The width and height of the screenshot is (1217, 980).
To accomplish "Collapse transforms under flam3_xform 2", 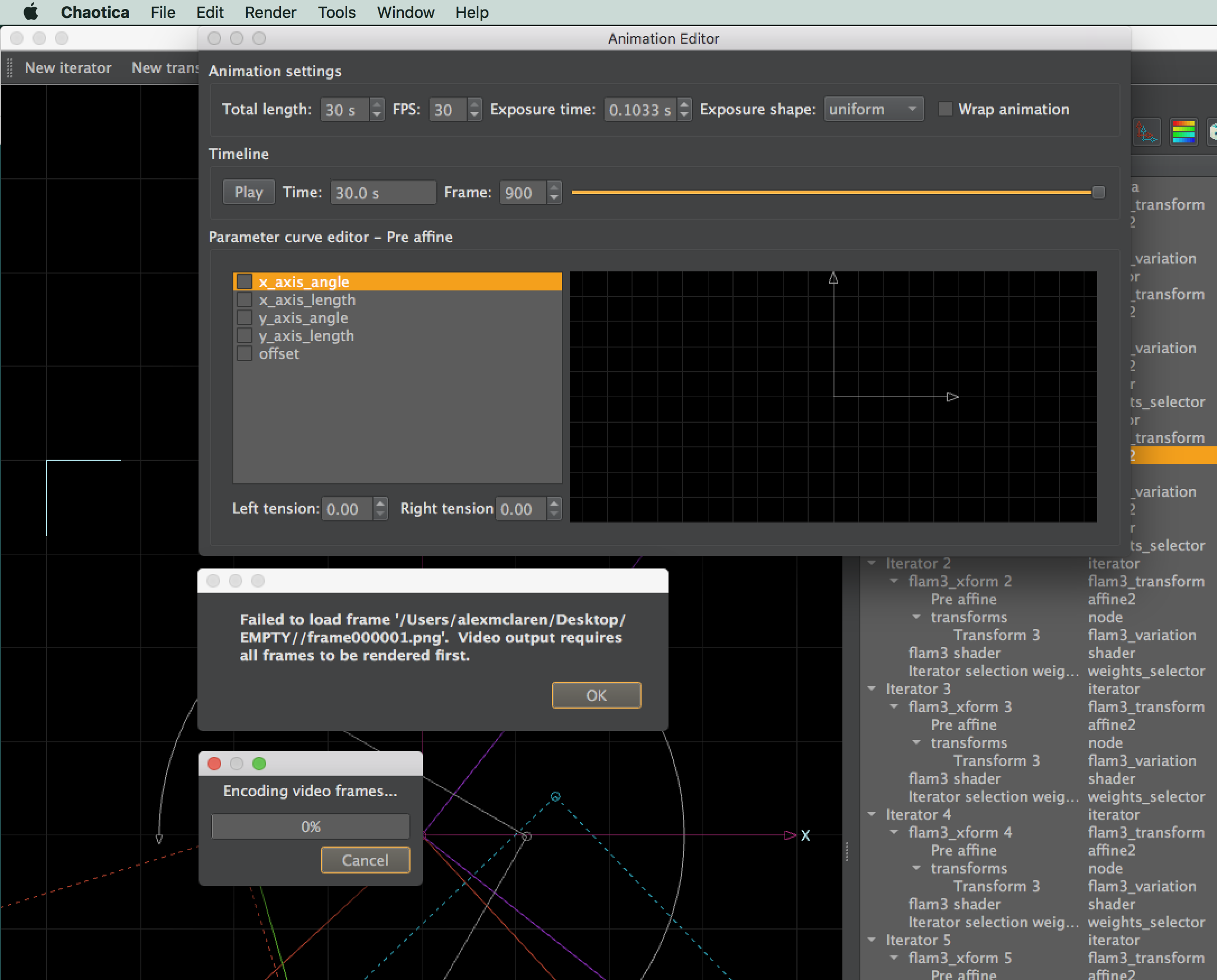I will pyautogui.click(x=916, y=617).
